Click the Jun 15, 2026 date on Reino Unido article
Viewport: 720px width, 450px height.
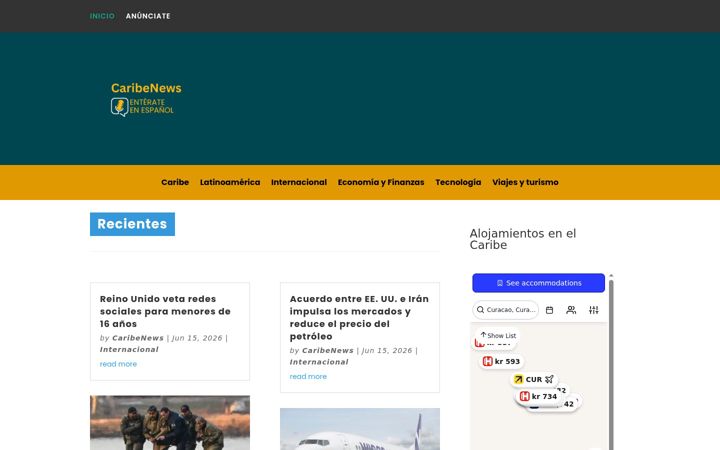coord(197,338)
